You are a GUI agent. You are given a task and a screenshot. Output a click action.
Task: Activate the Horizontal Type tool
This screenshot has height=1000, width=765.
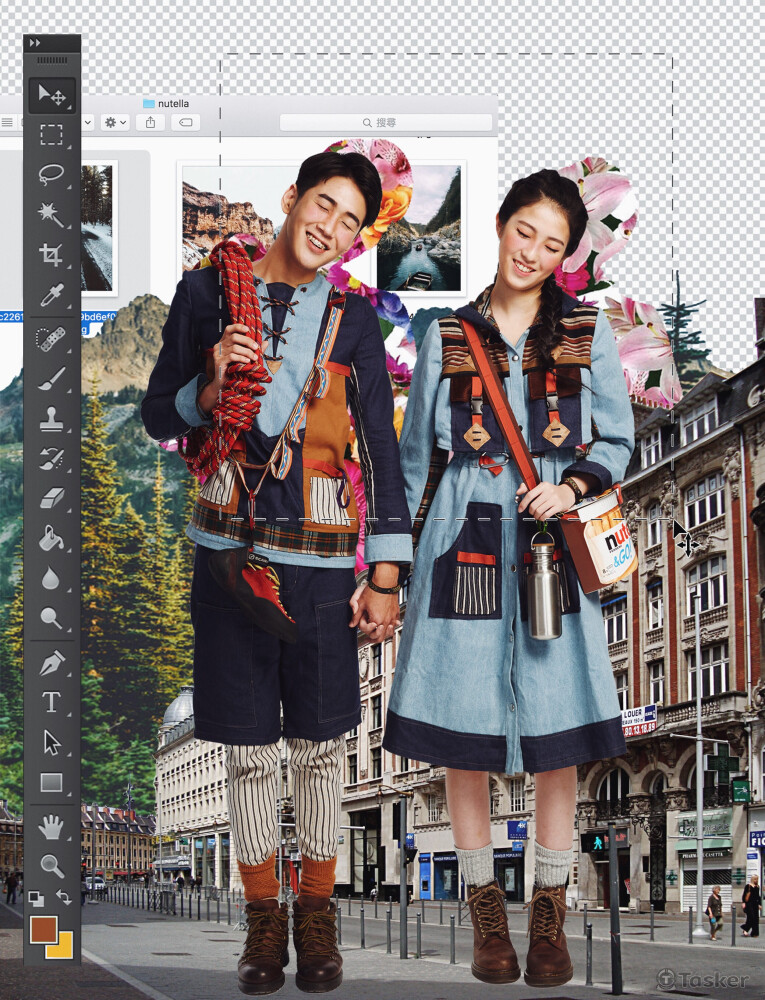[51, 702]
